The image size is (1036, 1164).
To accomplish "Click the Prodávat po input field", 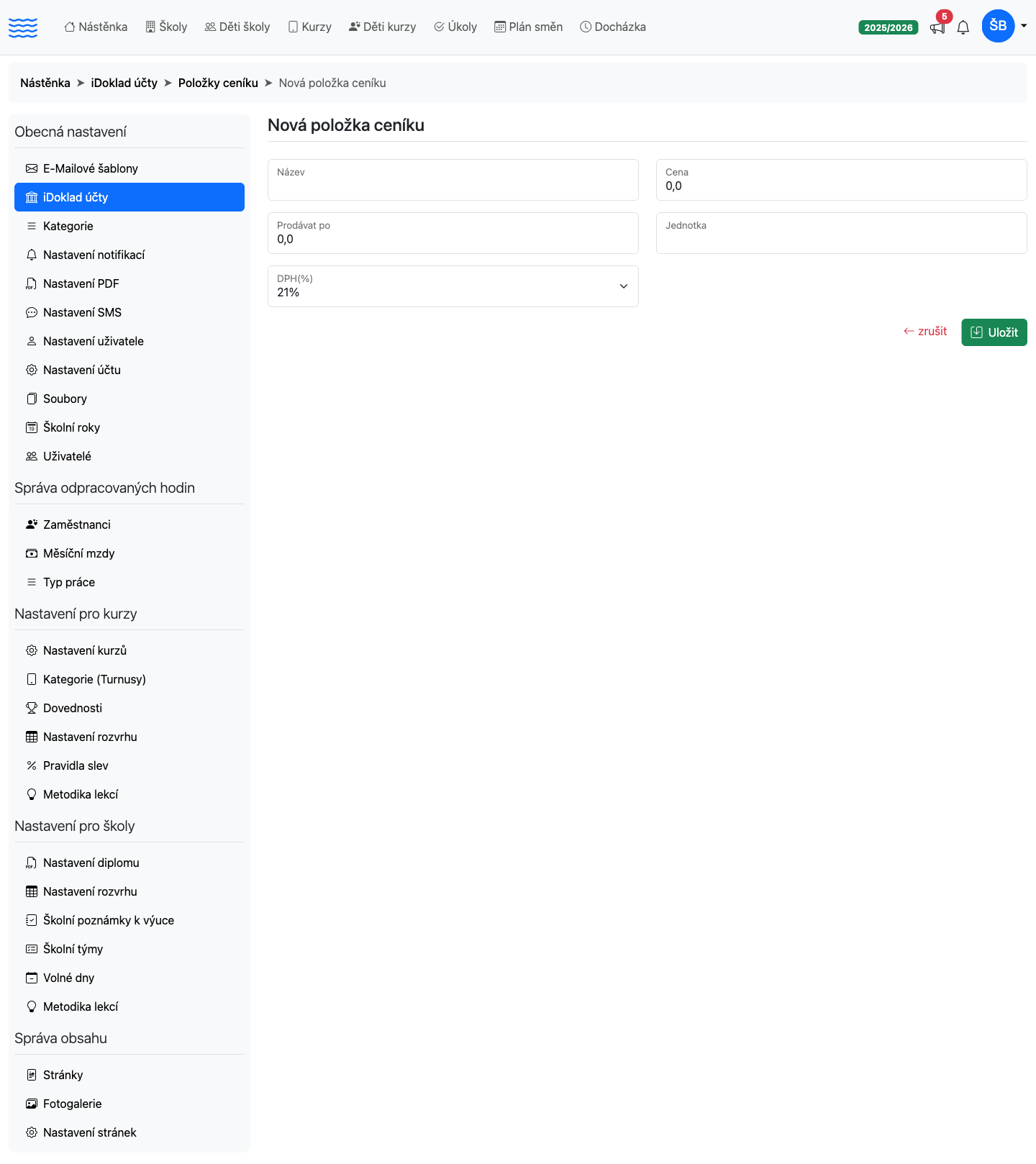I will click(x=453, y=233).
